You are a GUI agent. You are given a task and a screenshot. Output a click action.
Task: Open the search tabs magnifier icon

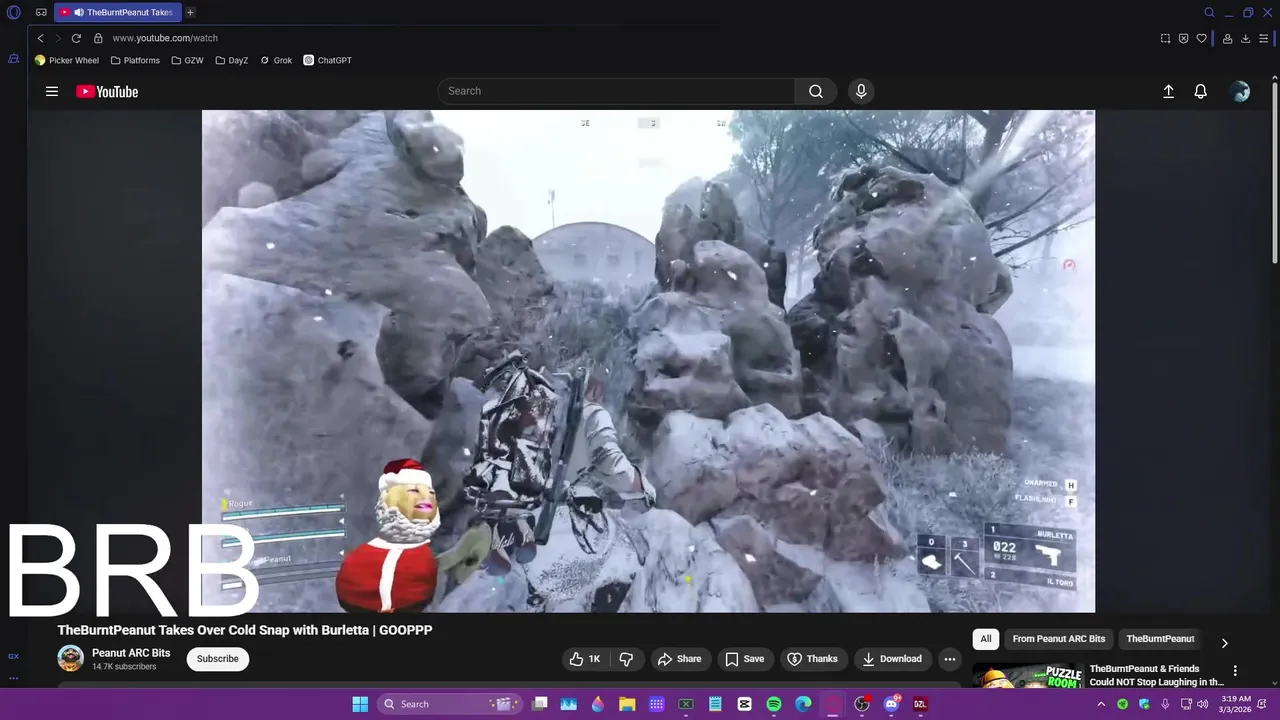pos(1209,13)
